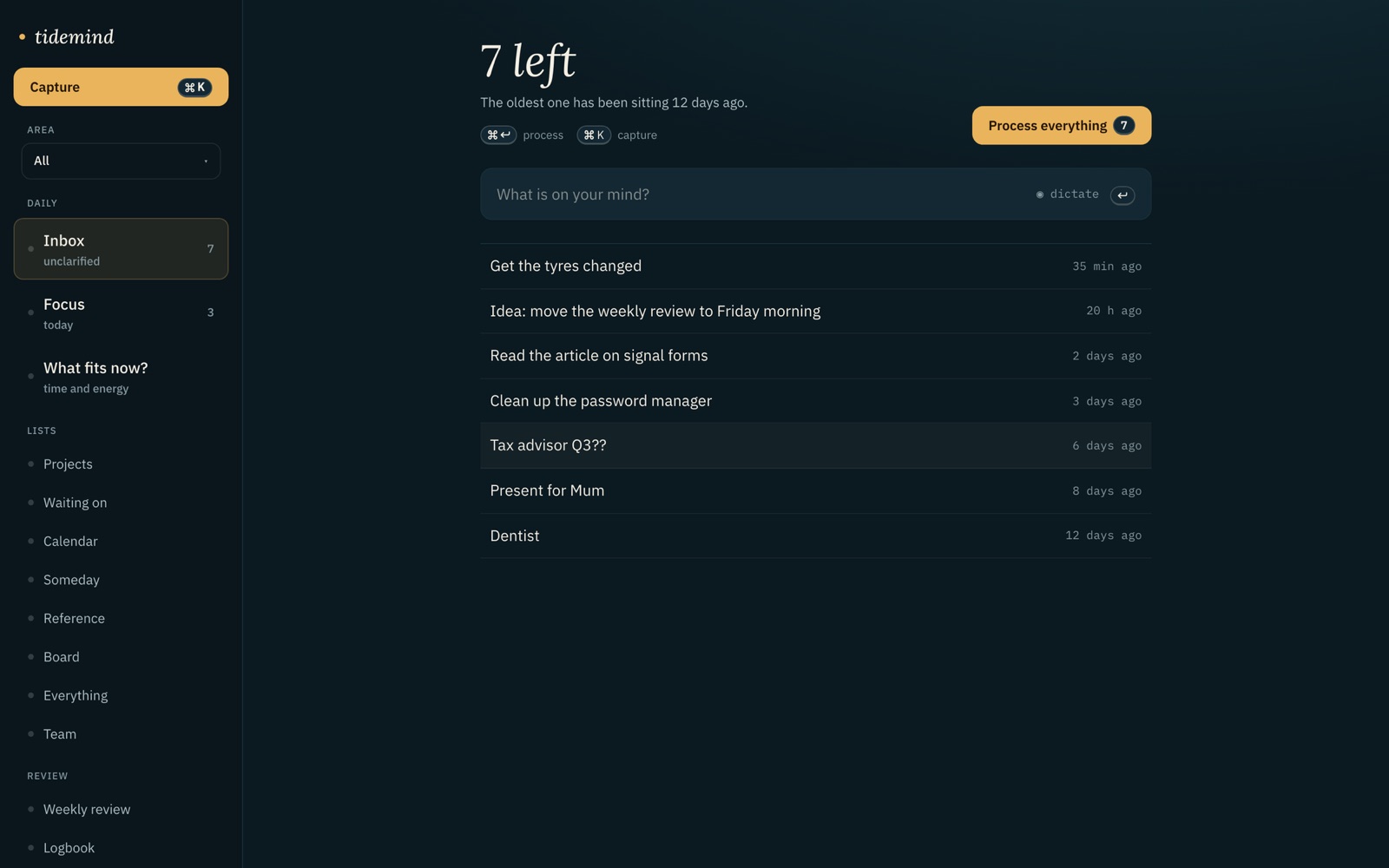Open the Reference list
1389x868 pixels.
point(121,619)
